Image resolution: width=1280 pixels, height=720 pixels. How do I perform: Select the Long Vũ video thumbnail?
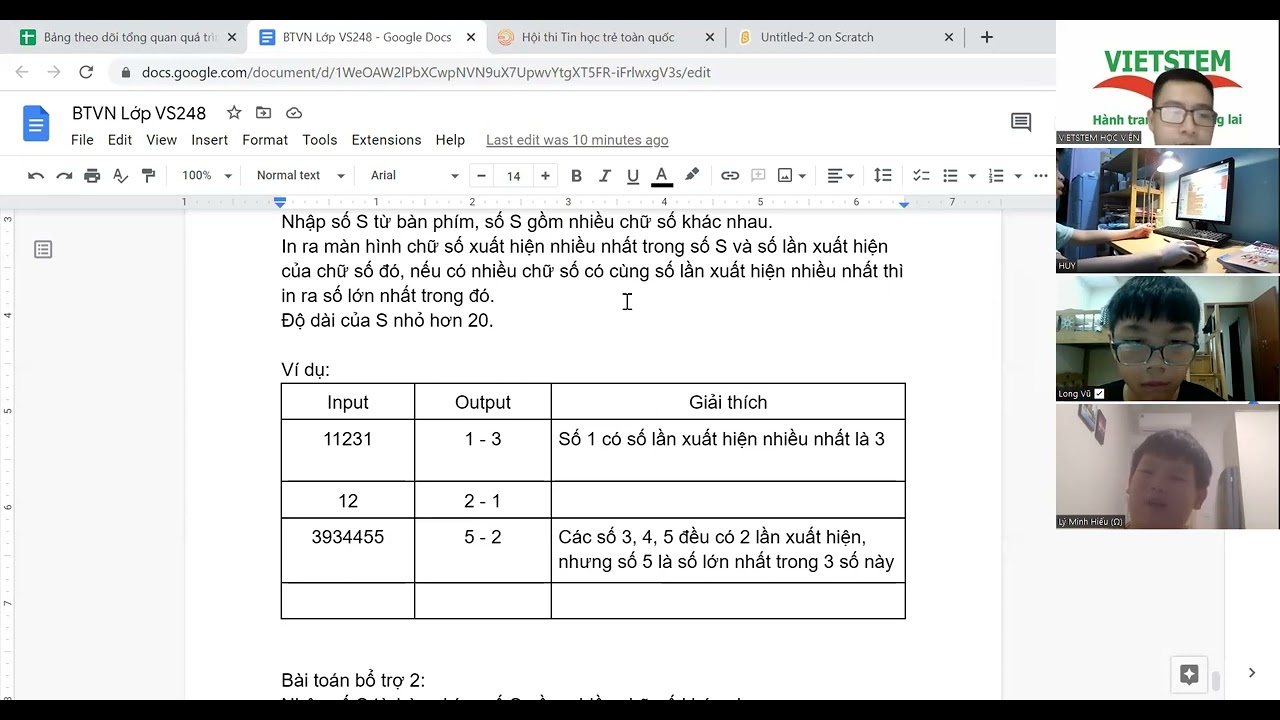(1167, 339)
